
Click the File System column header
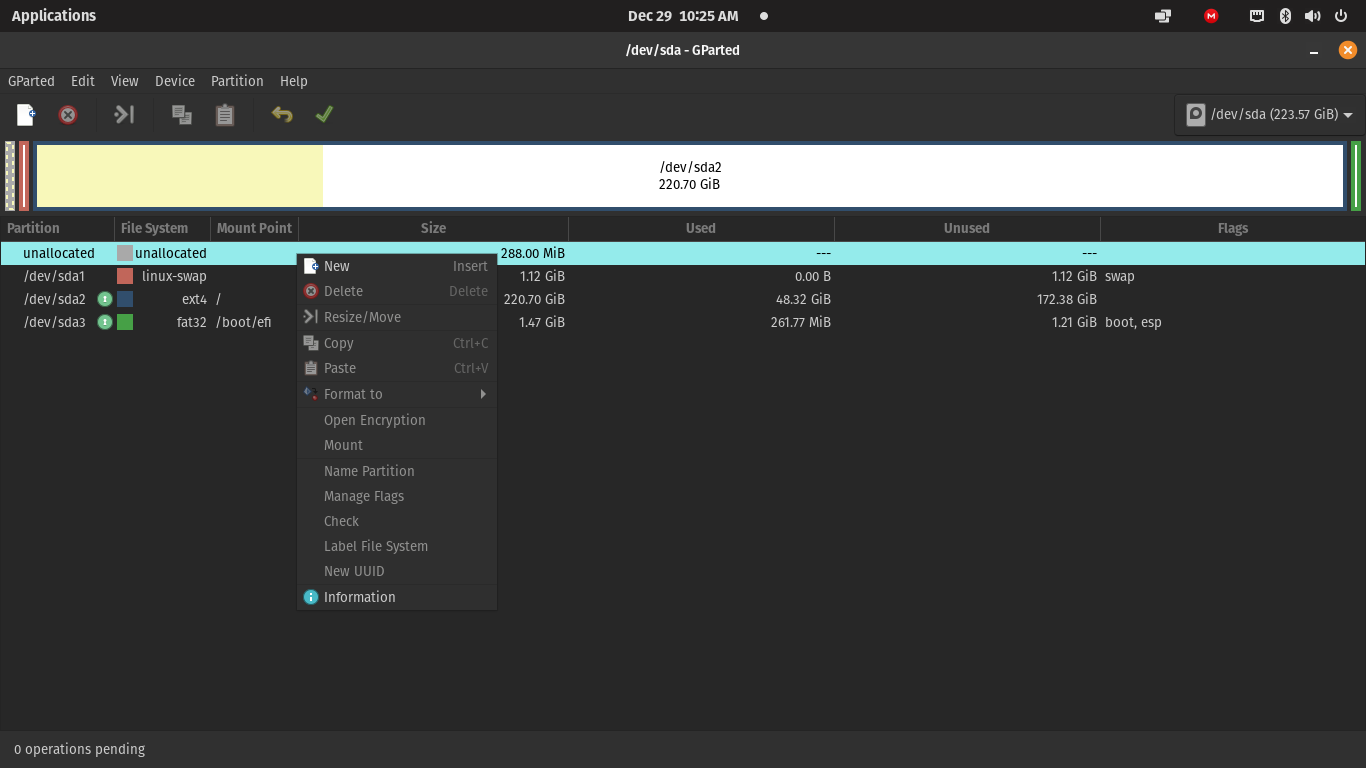tap(162, 228)
